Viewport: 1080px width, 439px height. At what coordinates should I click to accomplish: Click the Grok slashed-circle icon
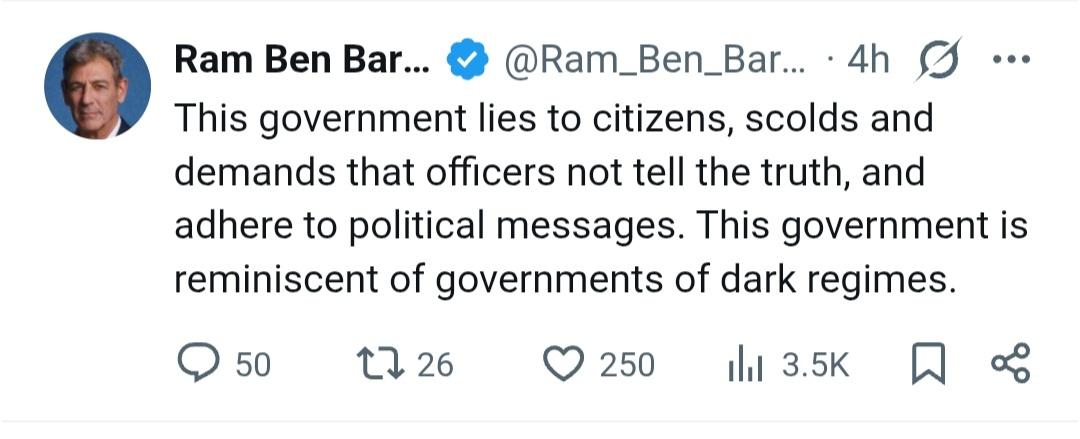pyautogui.click(x=939, y=60)
